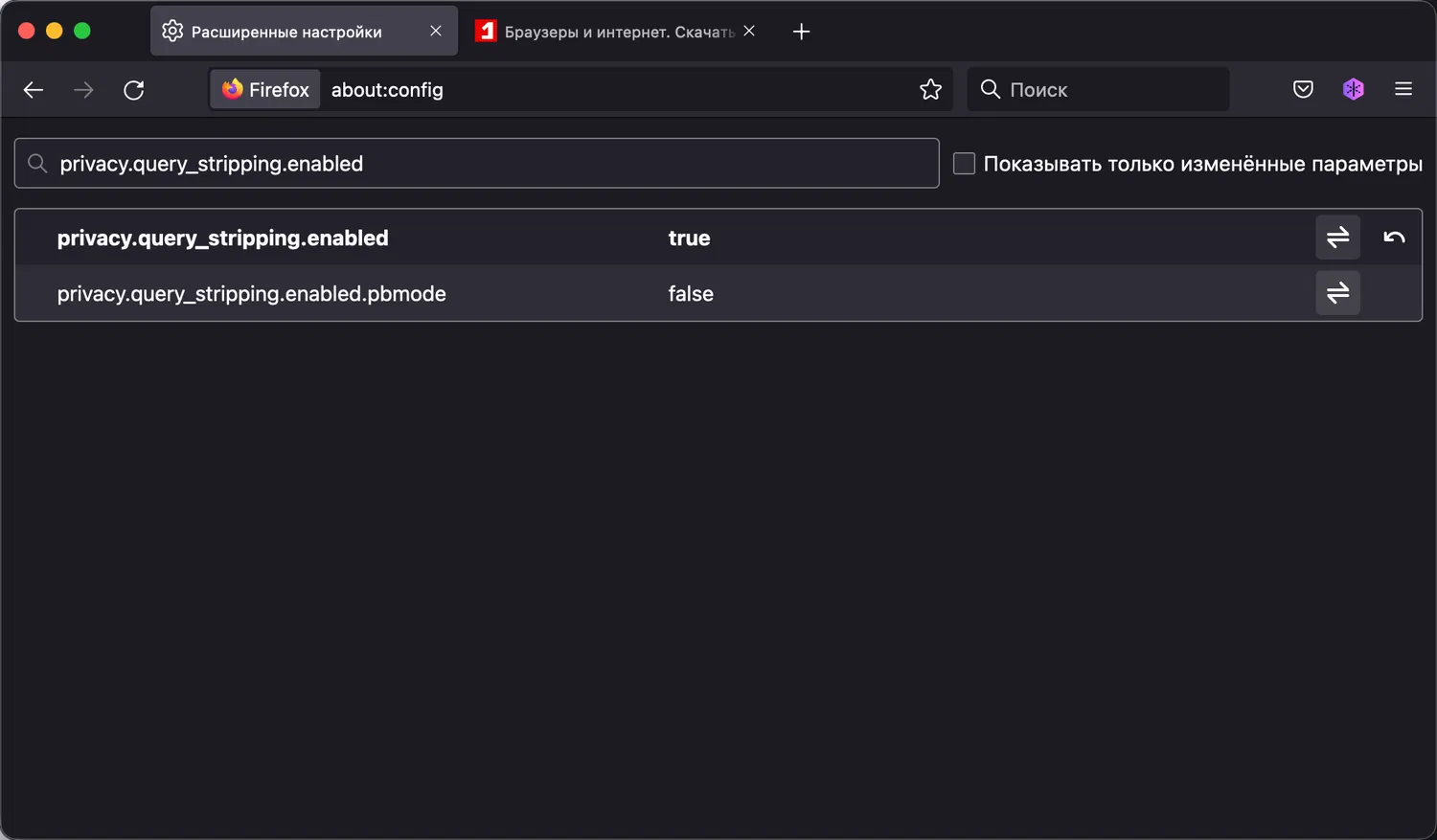Image resolution: width=1437 pixels, height=840 pixels.
Task: Click the forward navigation arrow
Action: click(x=84, y=90)
